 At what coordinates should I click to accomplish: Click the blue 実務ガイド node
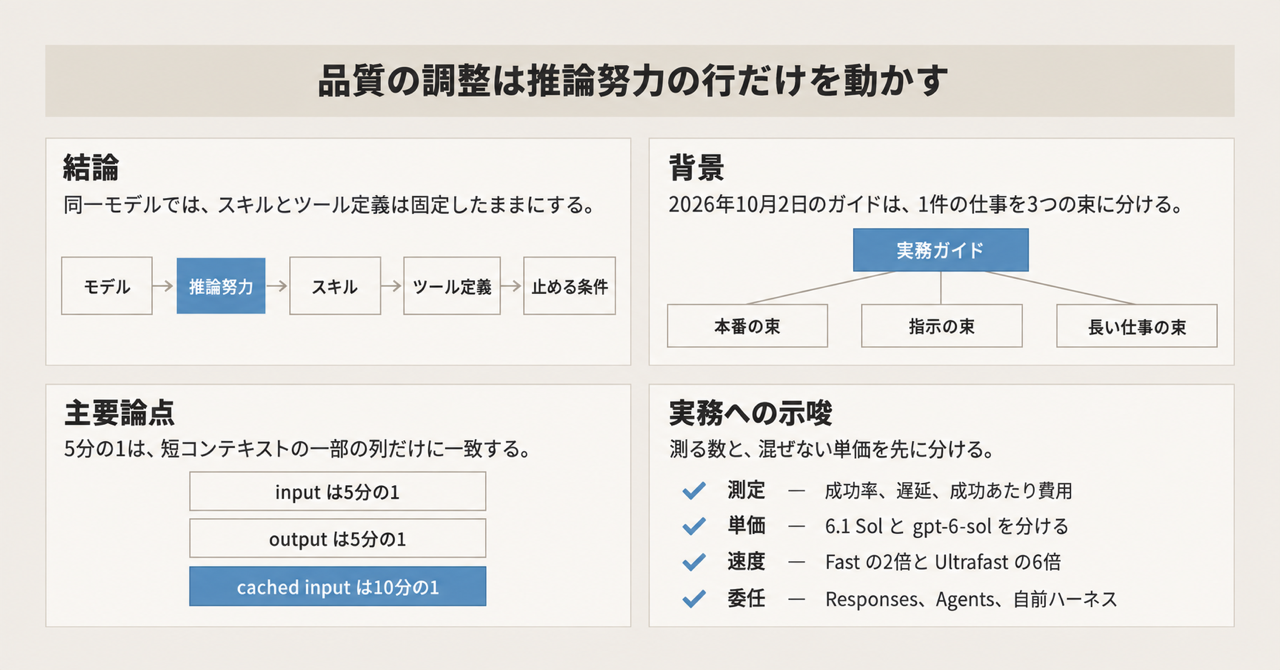point(940,250)
